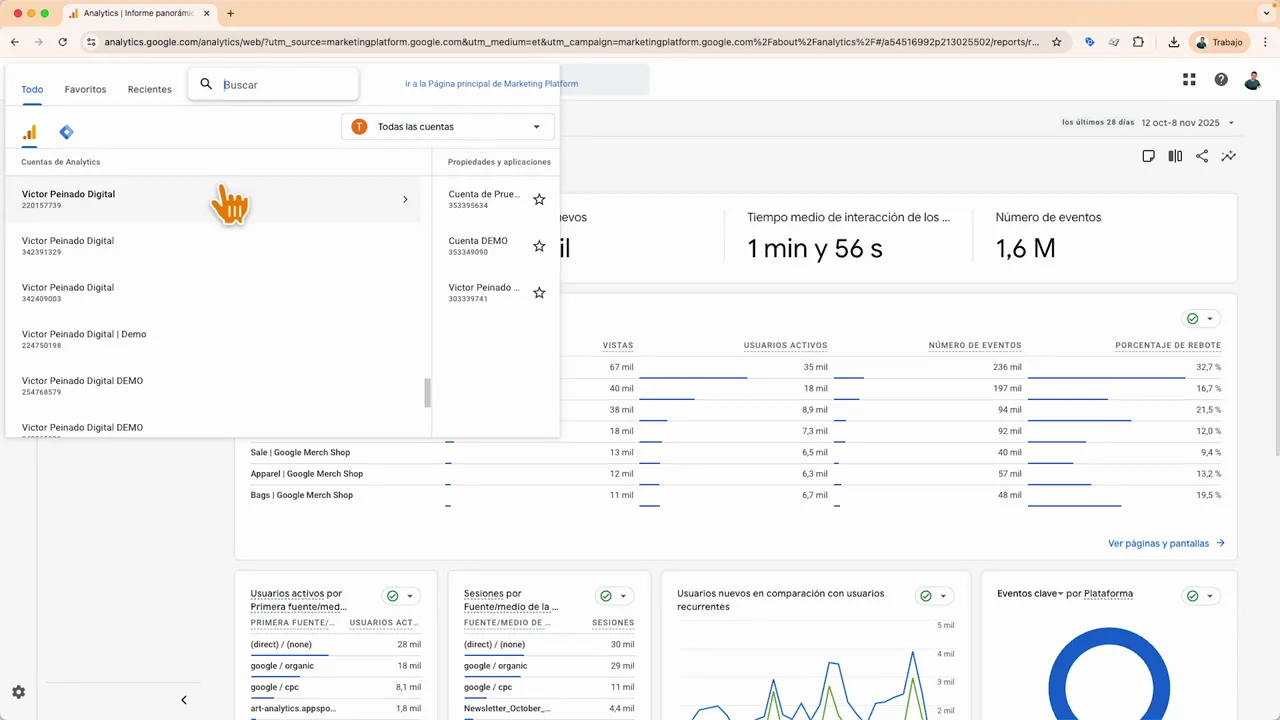
Task: Switch to the Favoritos tab
Action: [85, 89]
